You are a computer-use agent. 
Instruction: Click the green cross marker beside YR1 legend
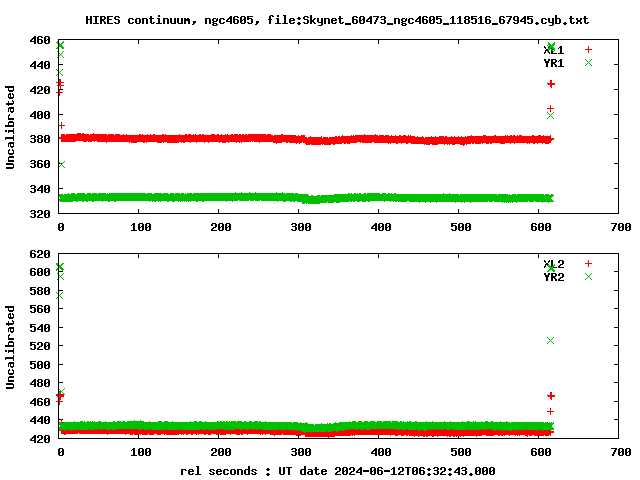click(588, 62)
